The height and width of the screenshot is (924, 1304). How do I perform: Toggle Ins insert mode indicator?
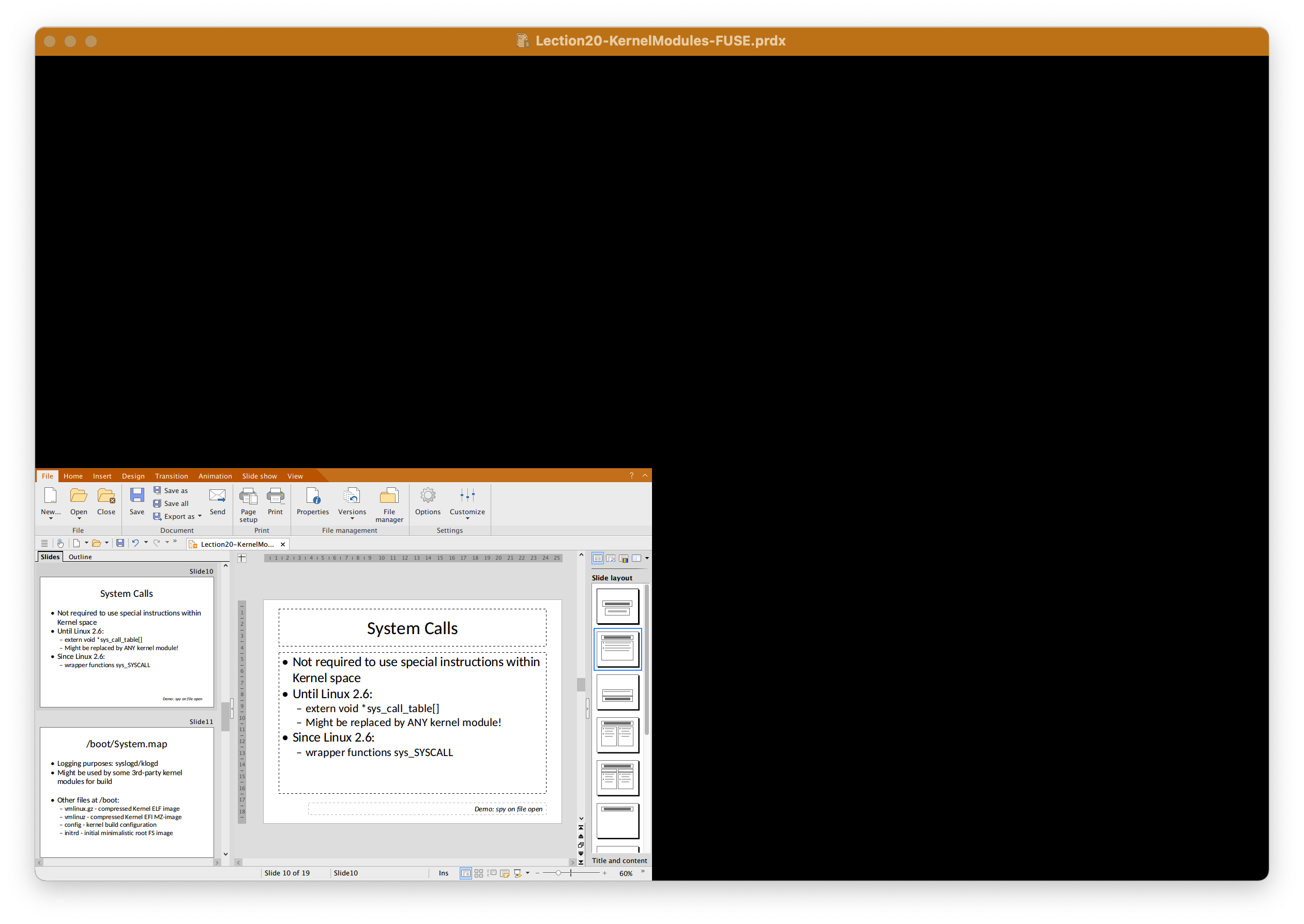444,873
